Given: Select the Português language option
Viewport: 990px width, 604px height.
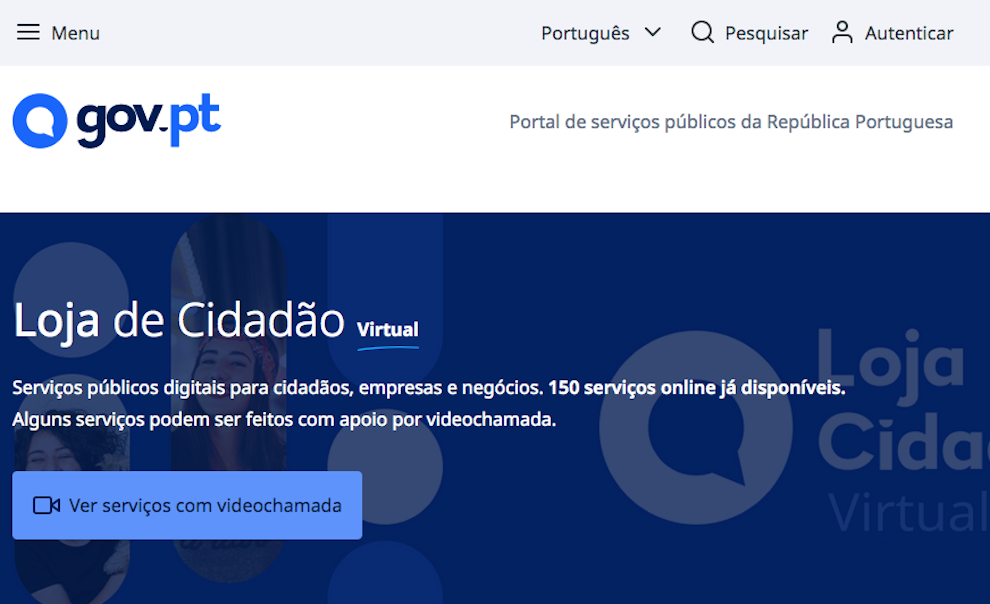Looking at the screenshot, I should coord(585,33).
